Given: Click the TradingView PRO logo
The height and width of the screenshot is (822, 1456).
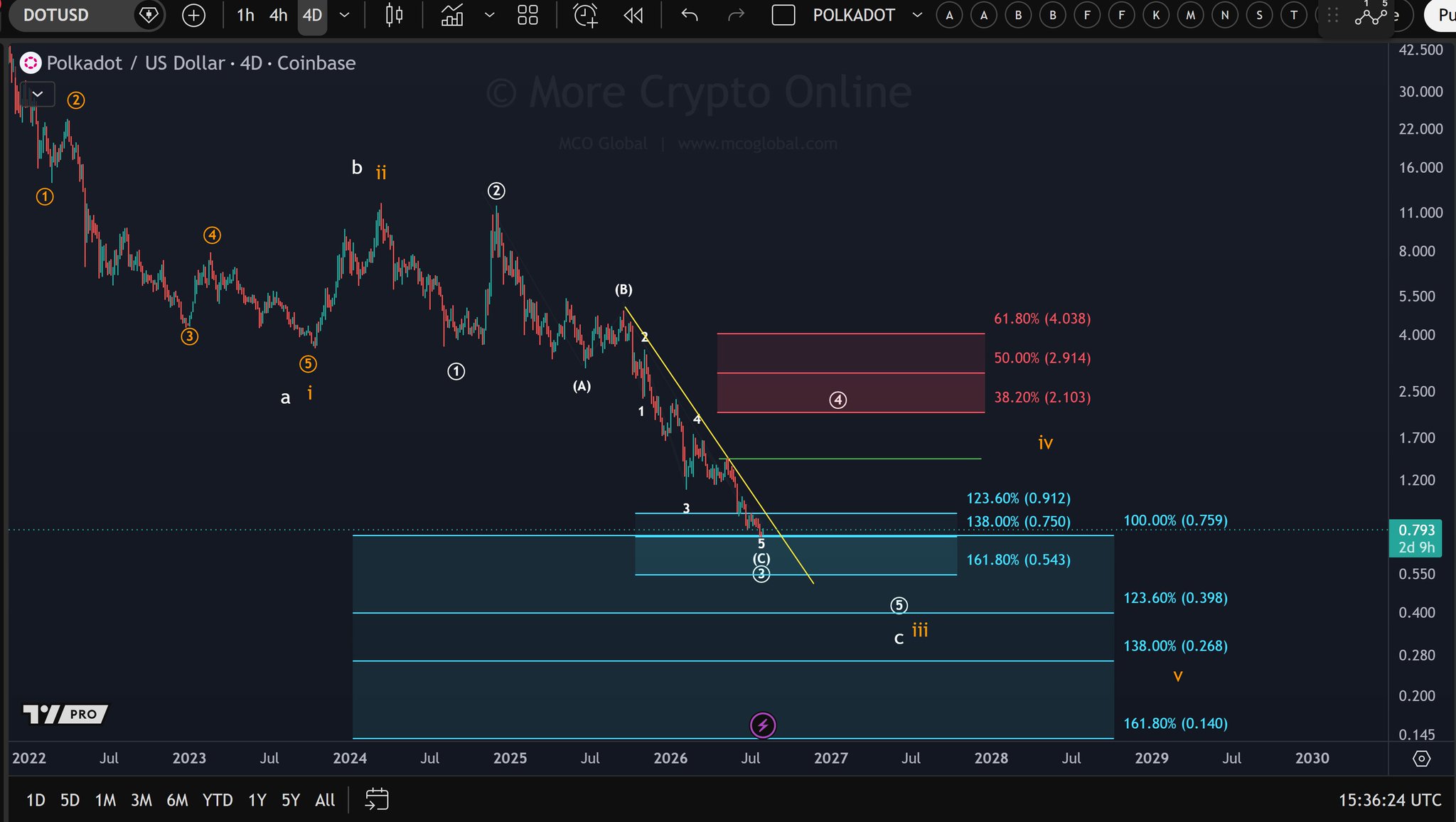Looking at the screenshot, I should tap(65, 714).
